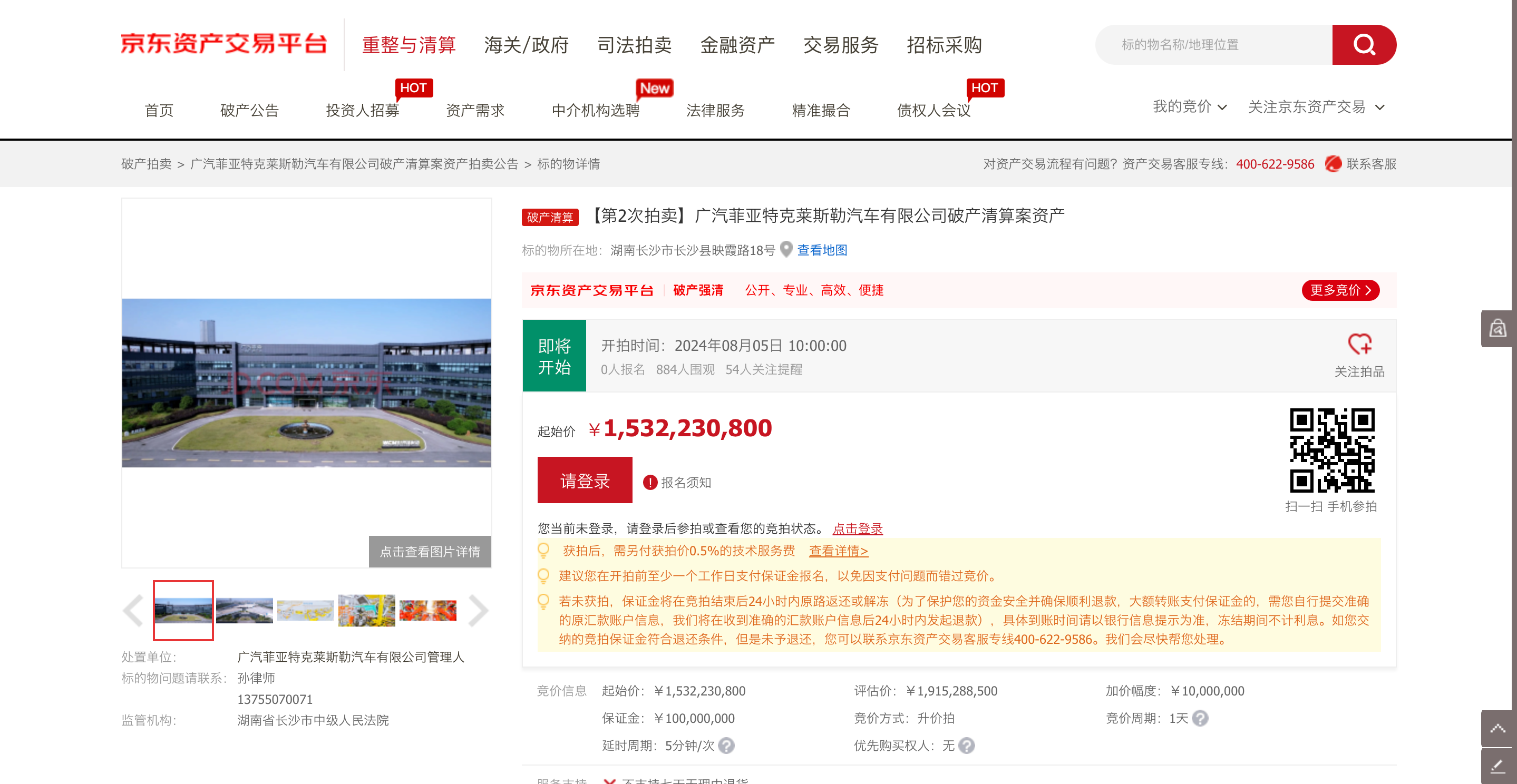Viewport: 1517px width, 784px height.
Task: Open the judicial auction menu item
Action: (x=634, y=45)
